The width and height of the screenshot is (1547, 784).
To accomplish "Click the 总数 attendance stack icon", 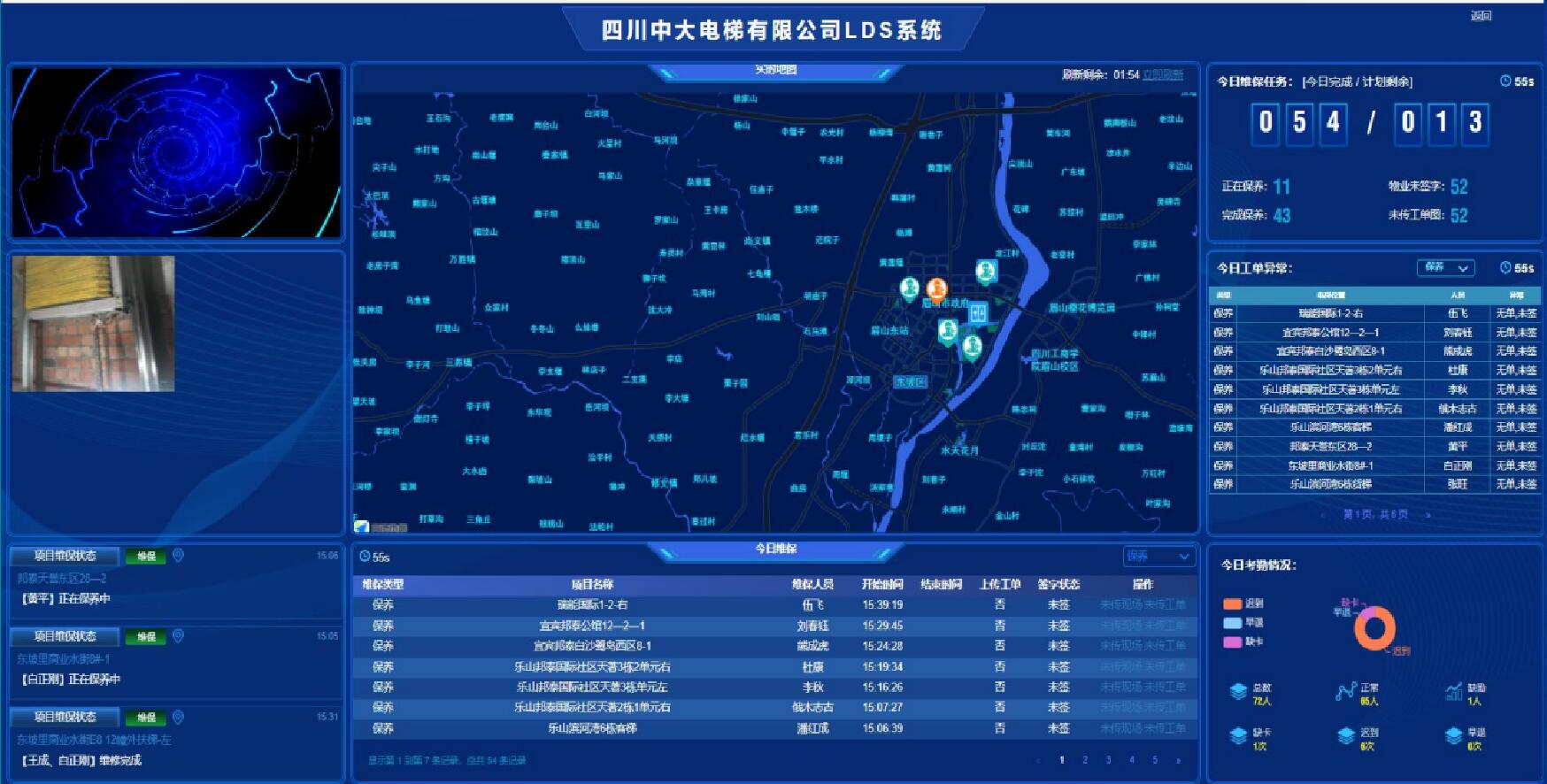I will 1239,692.
